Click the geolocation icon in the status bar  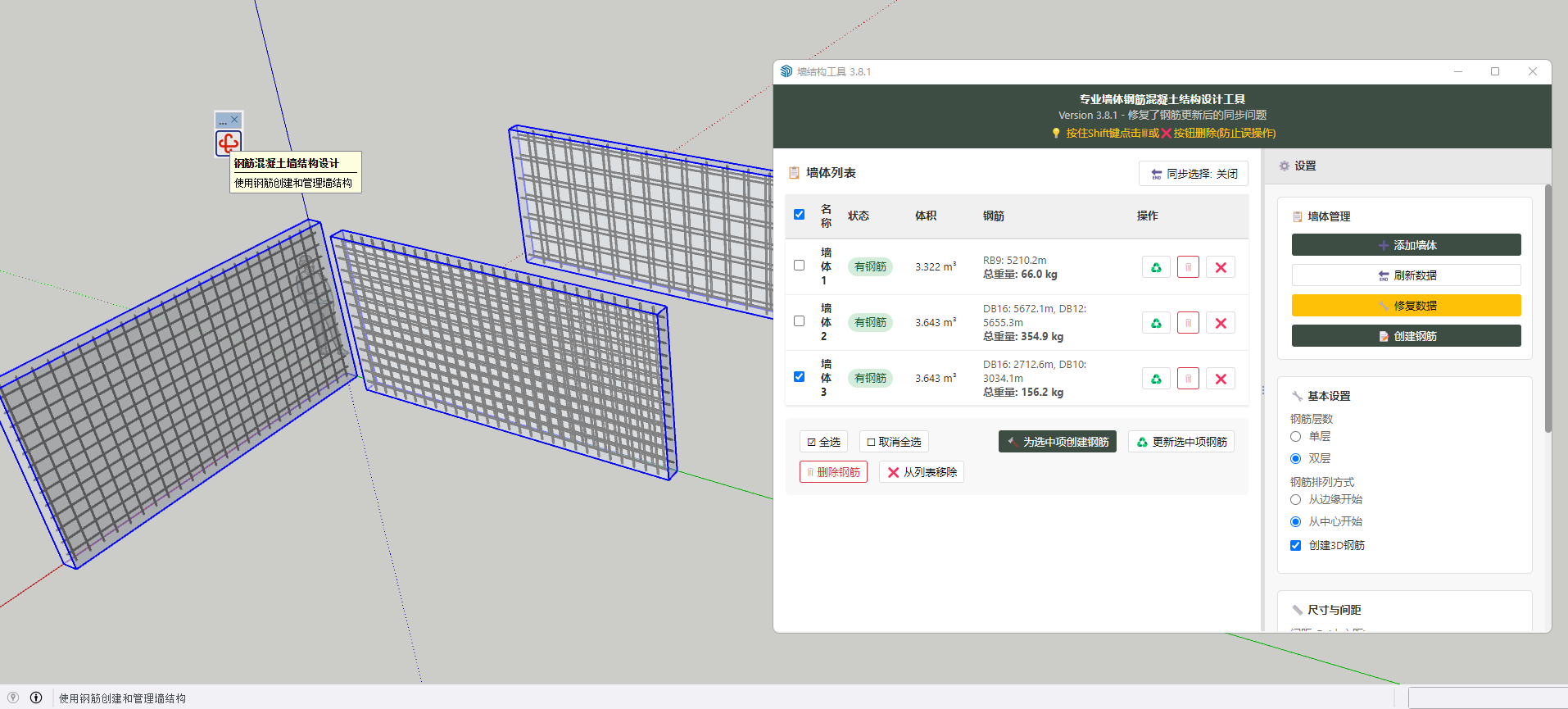click(x=13, y=698)
